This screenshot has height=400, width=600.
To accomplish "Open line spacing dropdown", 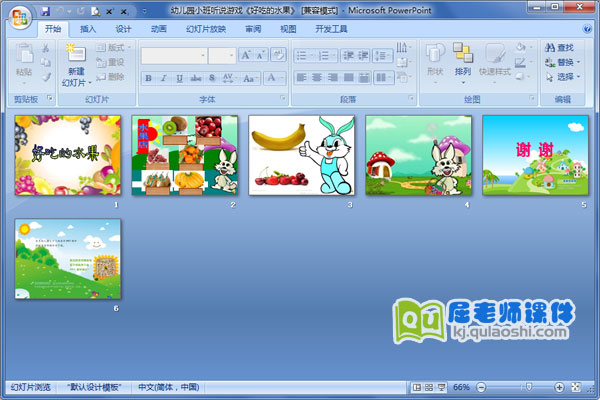I will [383, 56].
